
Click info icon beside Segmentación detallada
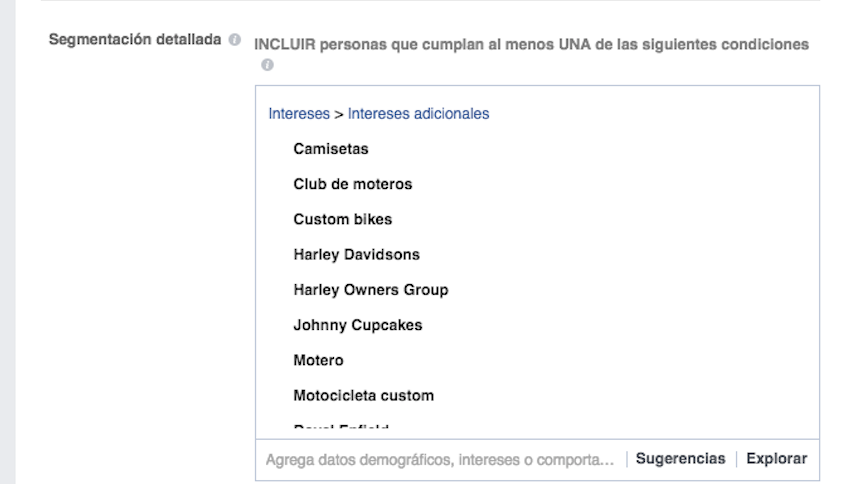coord(234,39)
